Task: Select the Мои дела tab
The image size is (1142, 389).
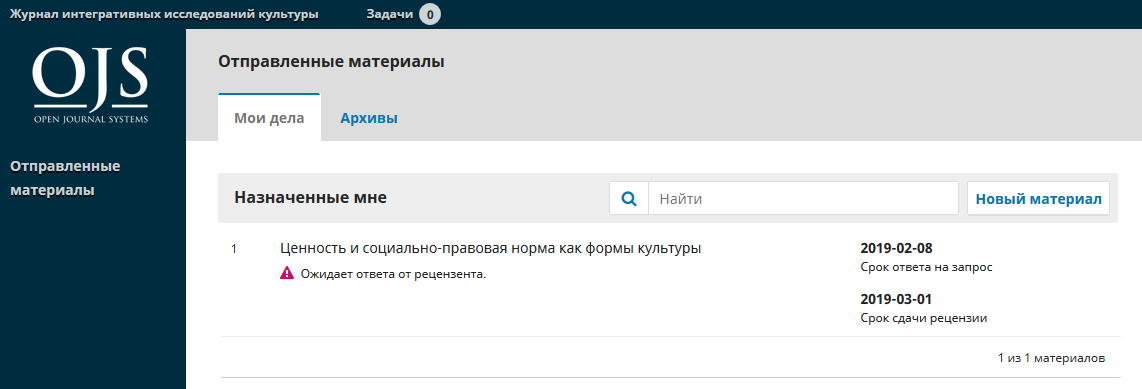Action: (269, 118)
